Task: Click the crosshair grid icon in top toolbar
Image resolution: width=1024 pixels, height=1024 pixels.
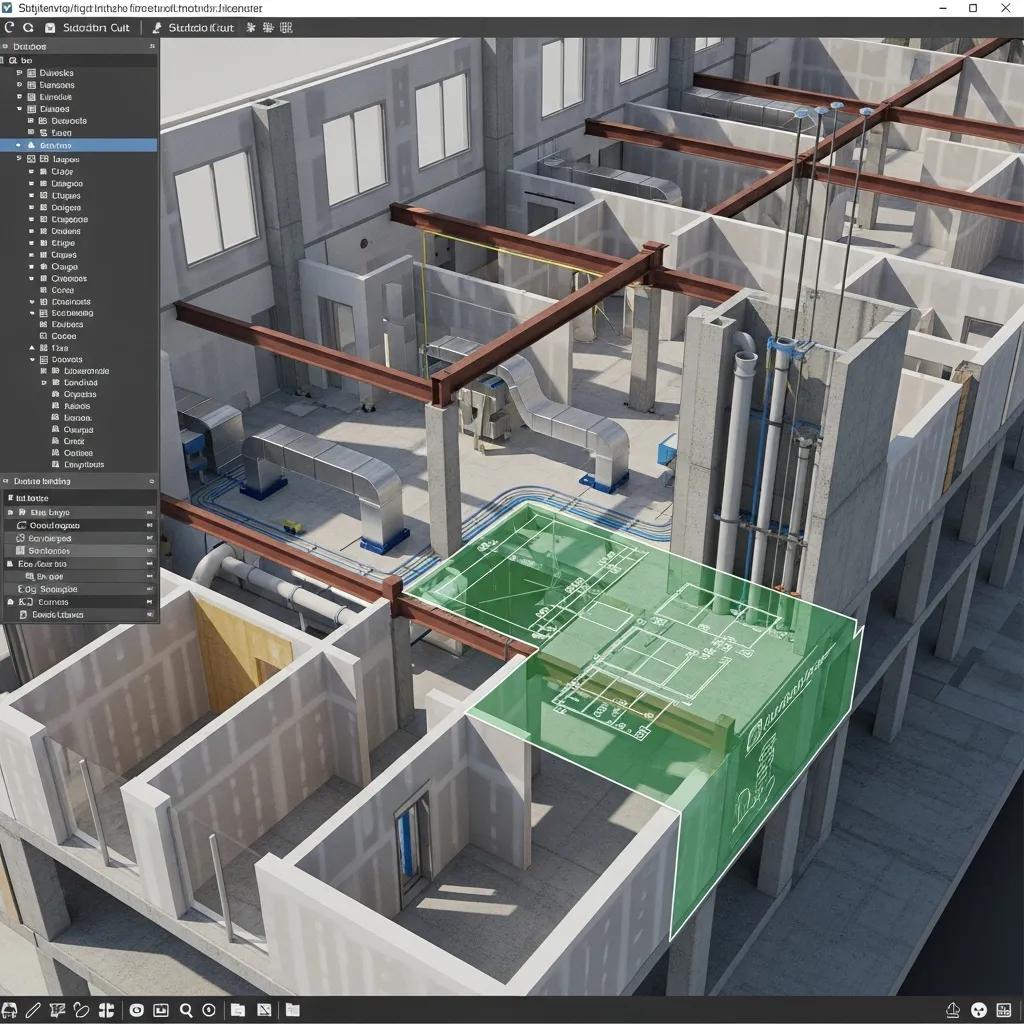Action: click(x=268, y=27)
